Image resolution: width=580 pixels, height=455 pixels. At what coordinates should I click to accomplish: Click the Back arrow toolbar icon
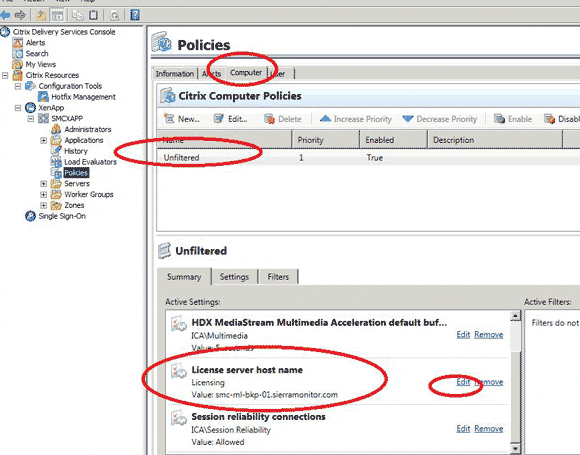click(x=5, y=15)
